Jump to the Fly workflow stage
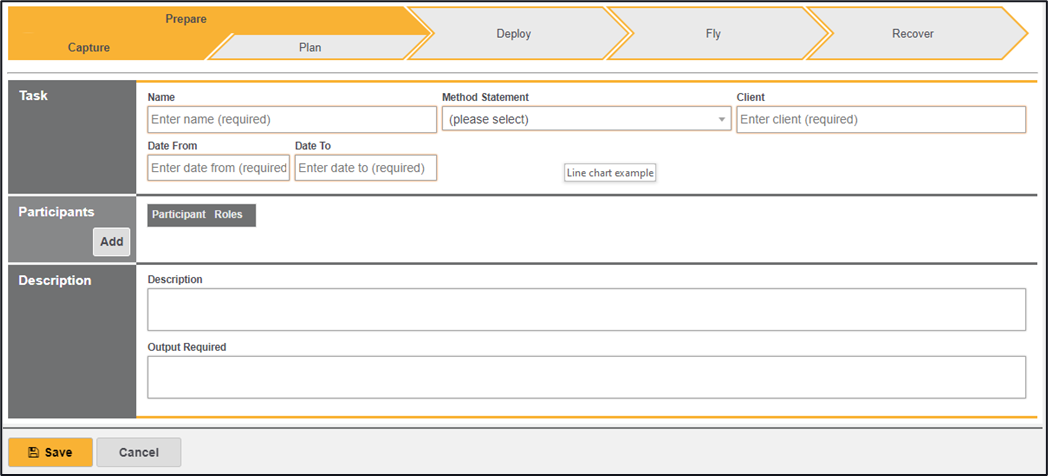The image size is (1048, 476). tap(713, 34)
